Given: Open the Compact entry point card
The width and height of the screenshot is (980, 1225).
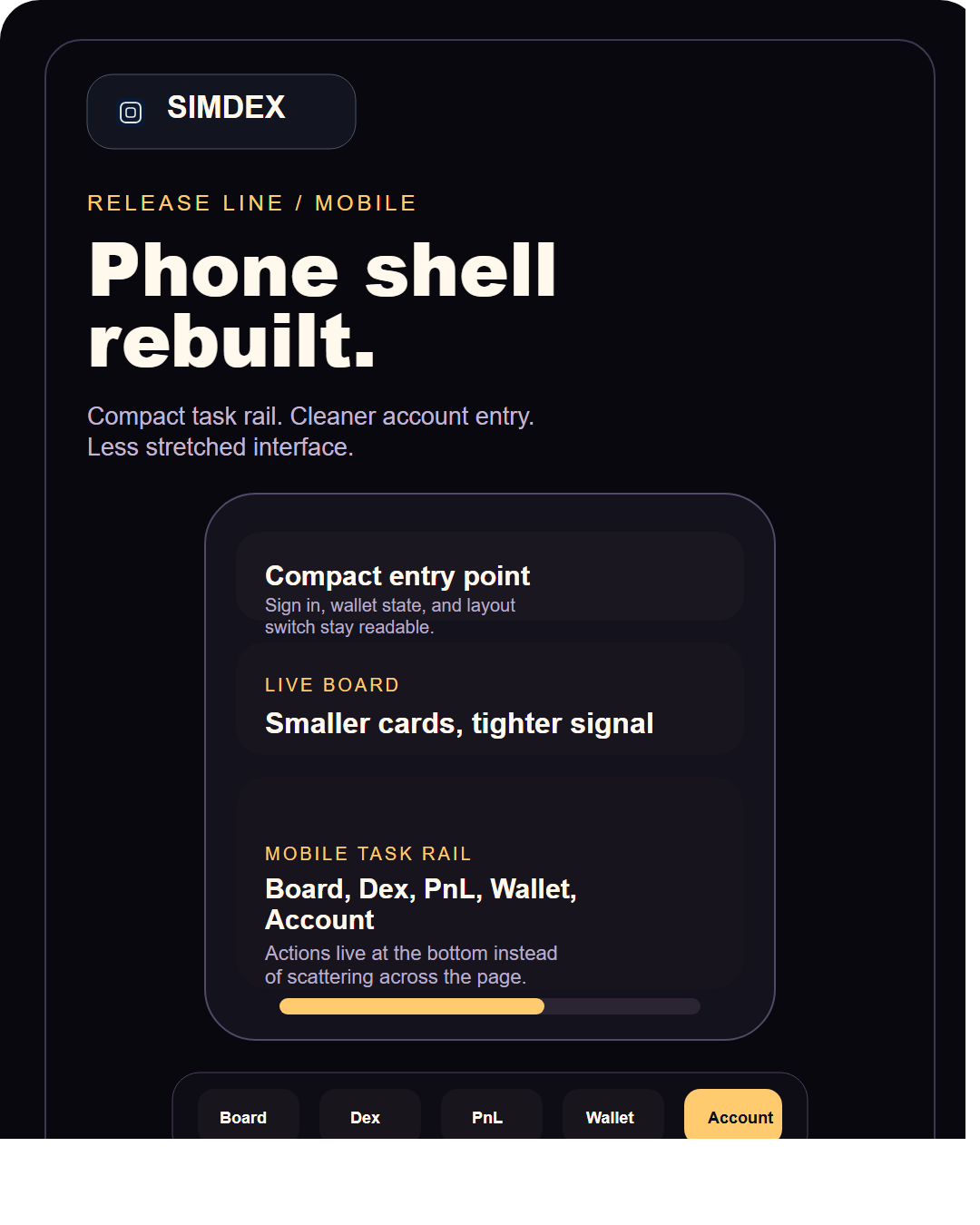Looking at the screenshot, I should pyautogui.click(x=489, y=577).
